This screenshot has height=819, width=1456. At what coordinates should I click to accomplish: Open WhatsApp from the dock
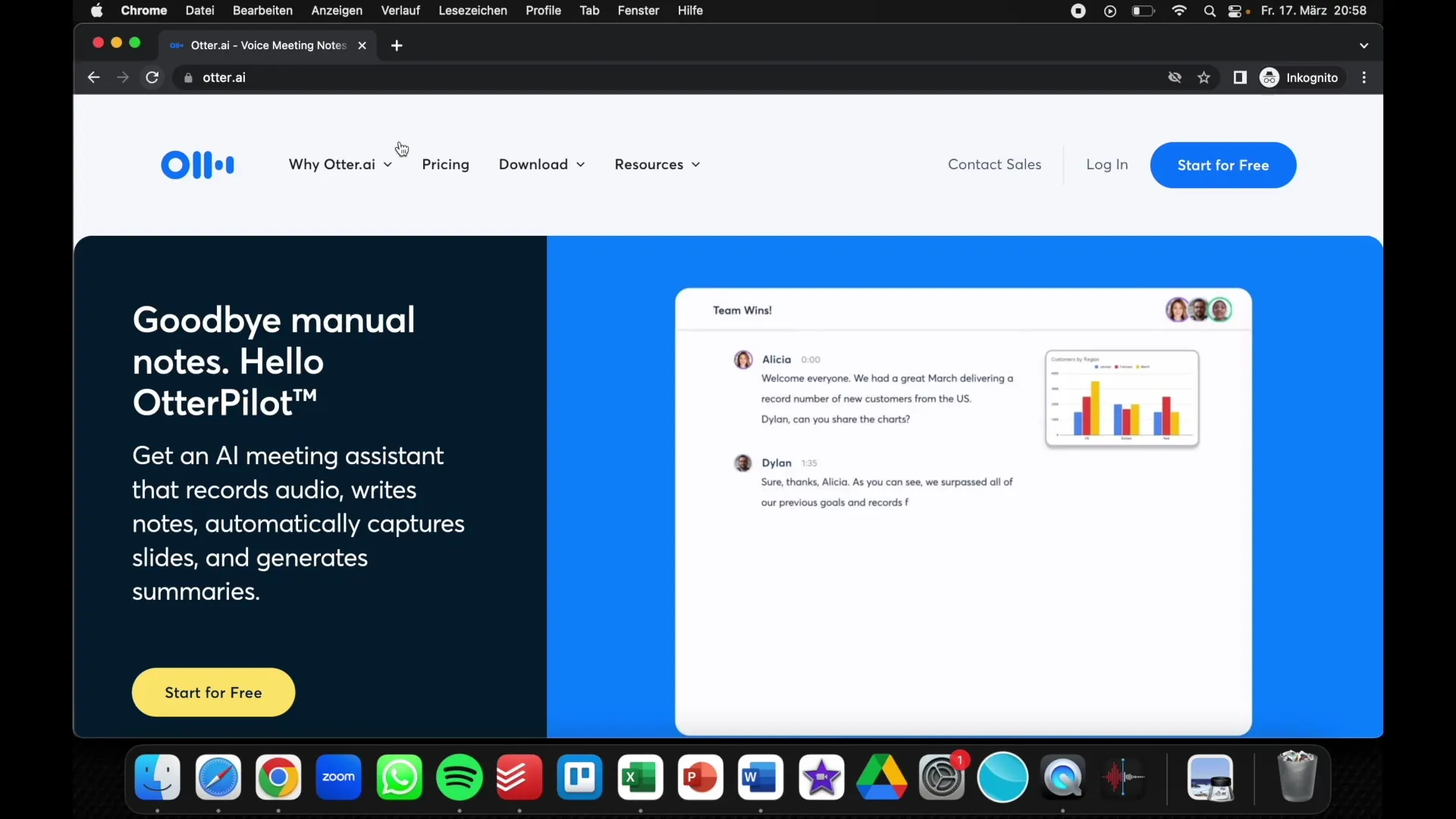click(399, 777)
